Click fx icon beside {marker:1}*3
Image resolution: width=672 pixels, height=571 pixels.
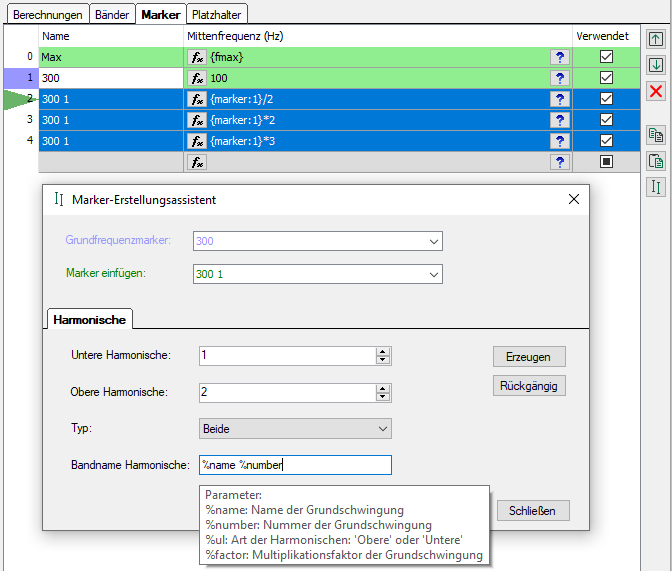click(x=197, y=141)
